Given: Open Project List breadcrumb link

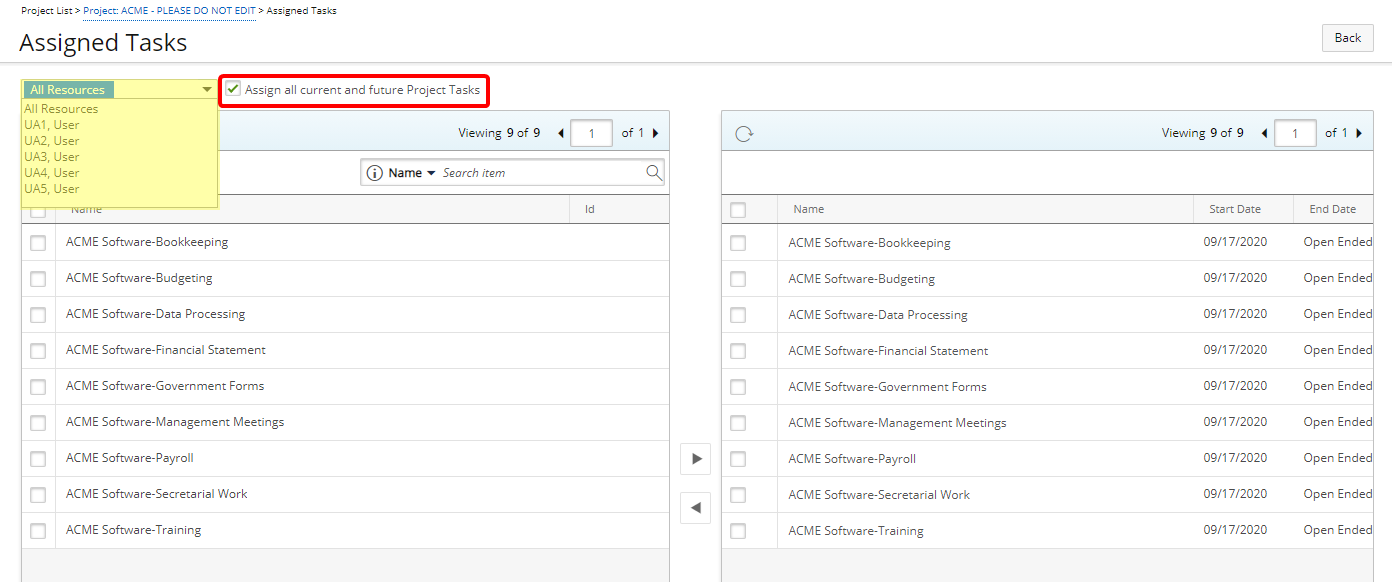Looking at the screenshot, I should (46, 11).
